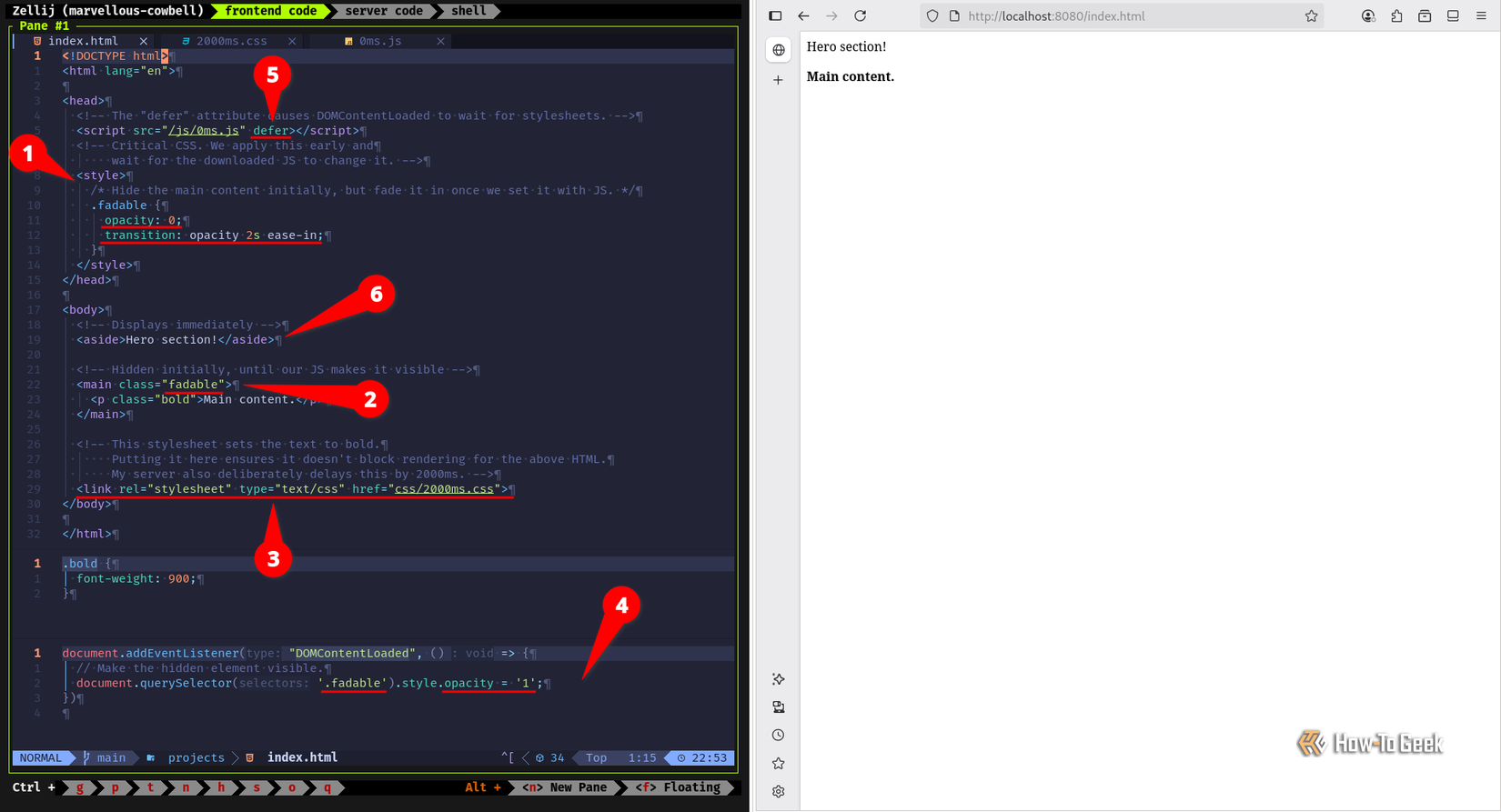Click the "css/2000ms.css" href in the code

(444, 489)
